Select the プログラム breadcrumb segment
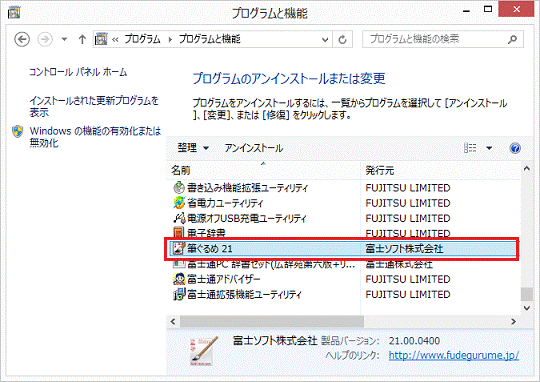The width and height of the screenshot is (540, 382). (142, 39)
